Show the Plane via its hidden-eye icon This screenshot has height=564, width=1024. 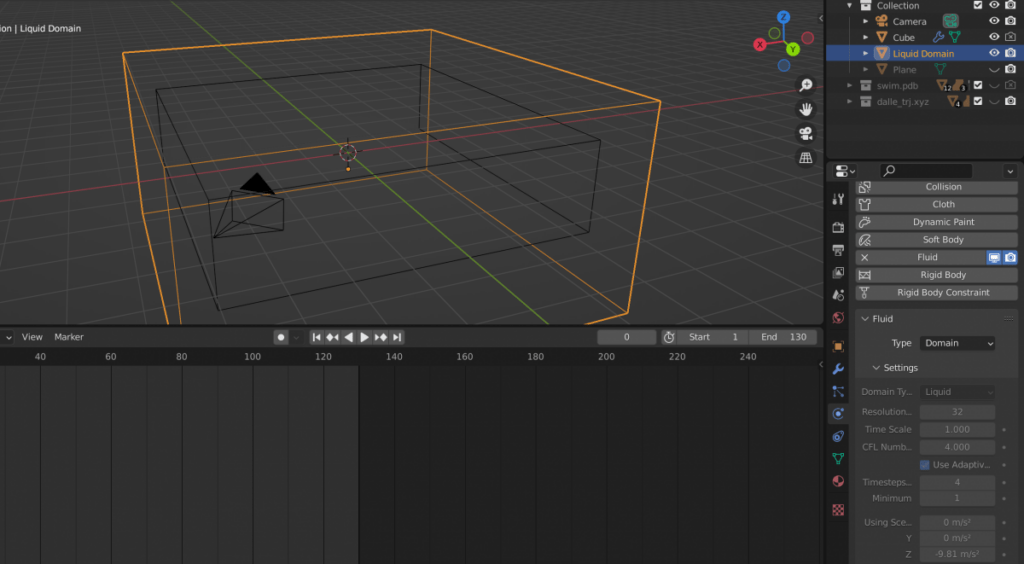[994, 69]
